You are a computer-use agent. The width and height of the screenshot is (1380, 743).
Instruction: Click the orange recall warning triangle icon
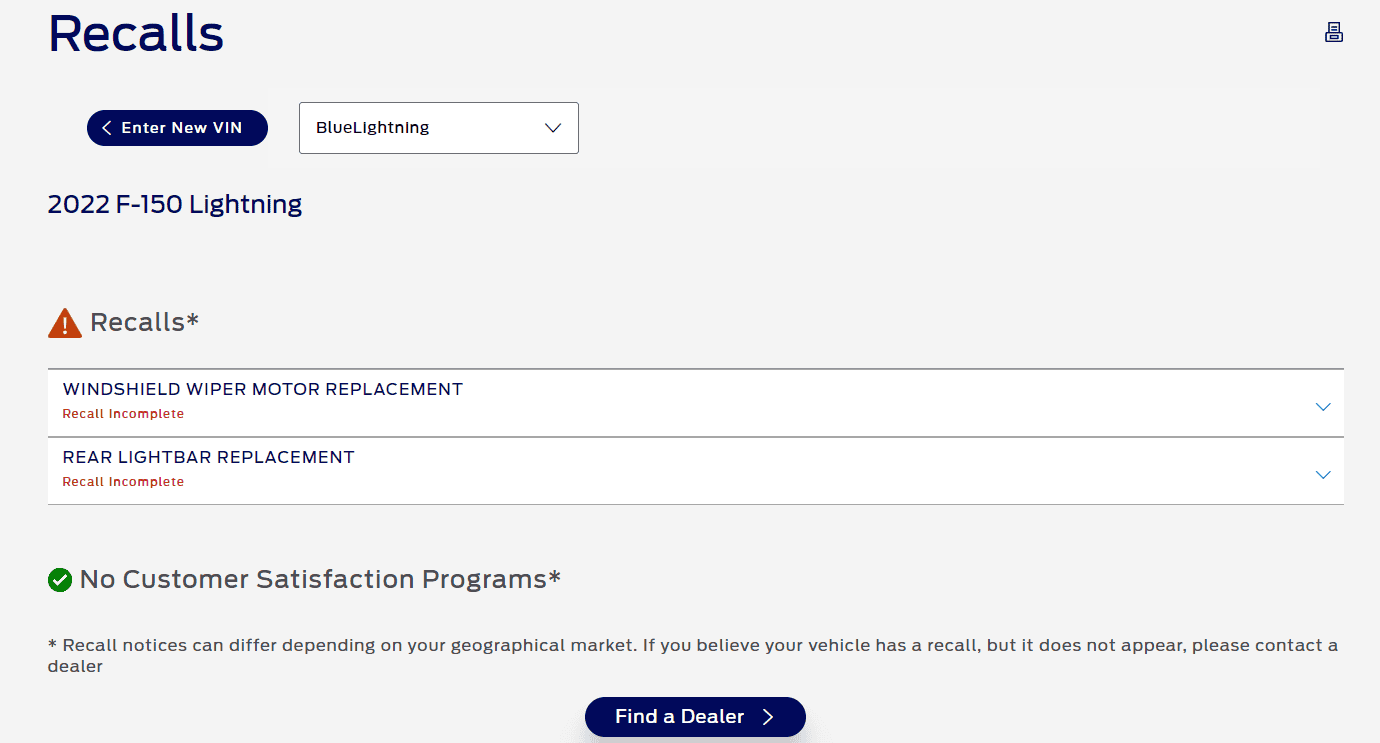[x=65, y=323]
